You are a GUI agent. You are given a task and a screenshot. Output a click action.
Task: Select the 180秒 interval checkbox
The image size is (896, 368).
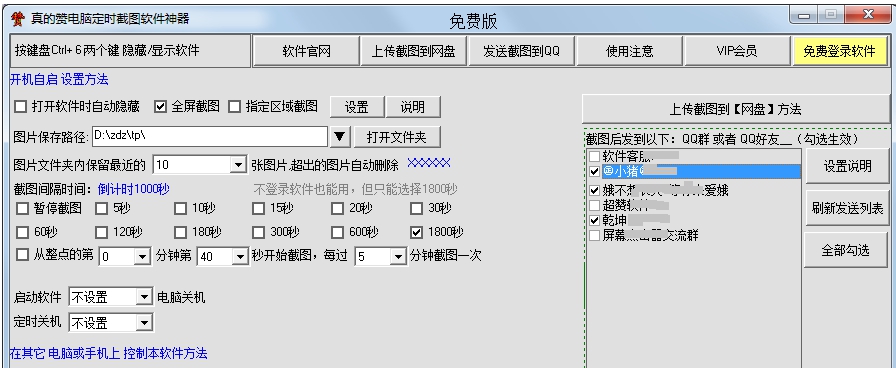click(180, 232)
